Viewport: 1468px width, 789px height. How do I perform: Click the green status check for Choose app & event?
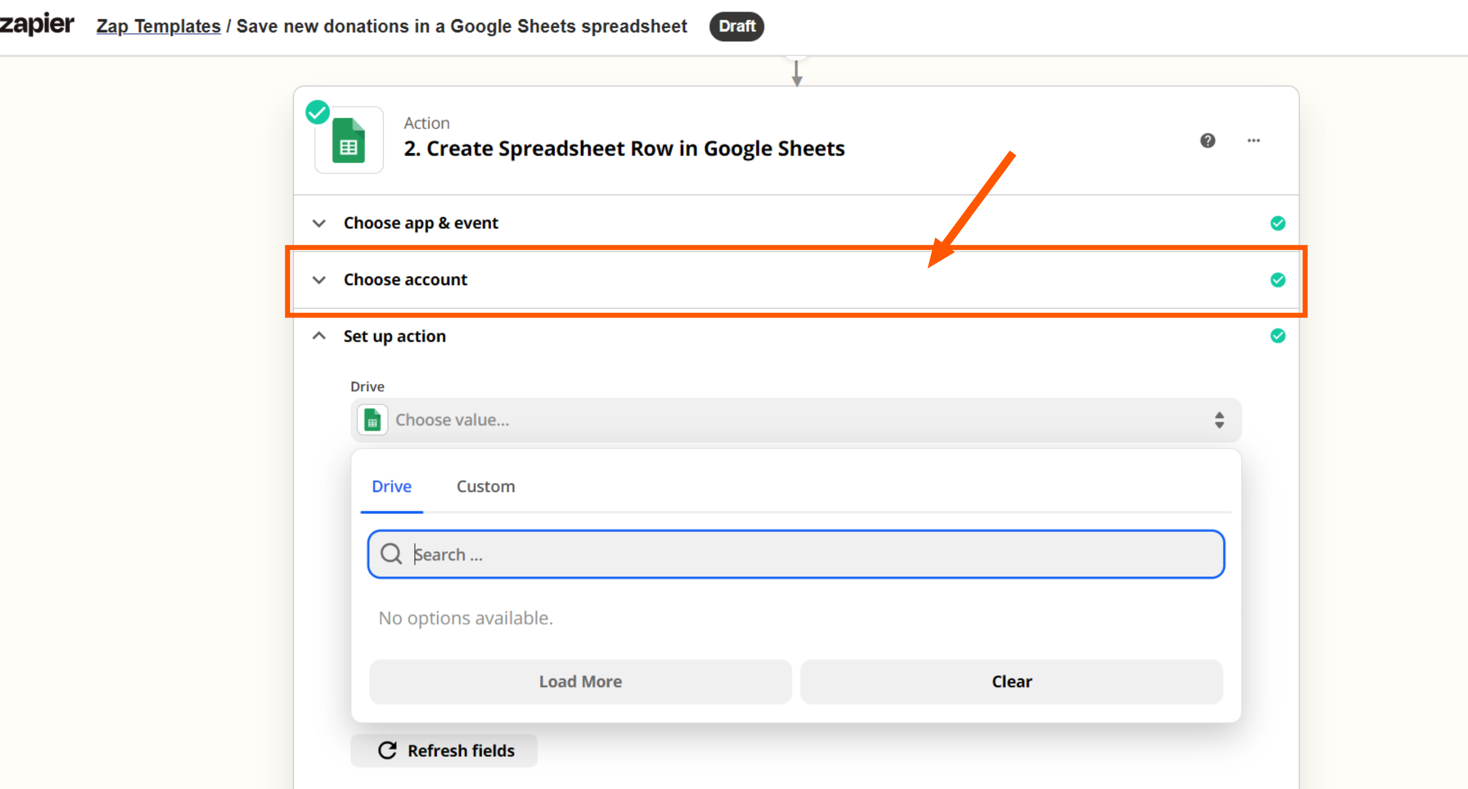coord(1277,223)
